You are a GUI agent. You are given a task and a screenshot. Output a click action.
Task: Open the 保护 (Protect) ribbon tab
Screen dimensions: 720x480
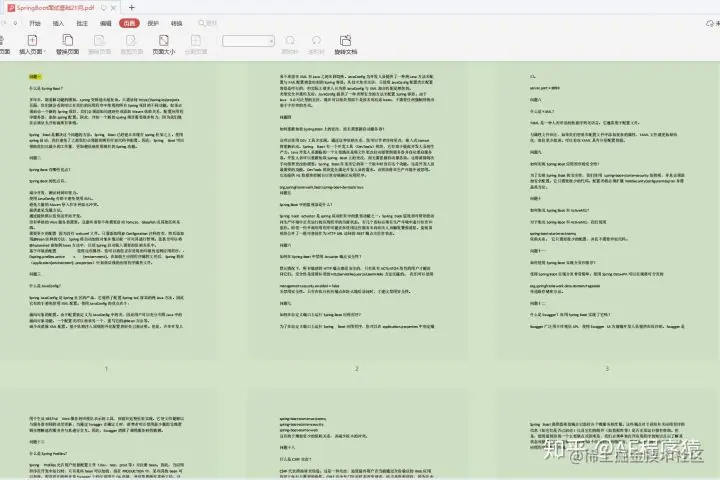(153, 23)
